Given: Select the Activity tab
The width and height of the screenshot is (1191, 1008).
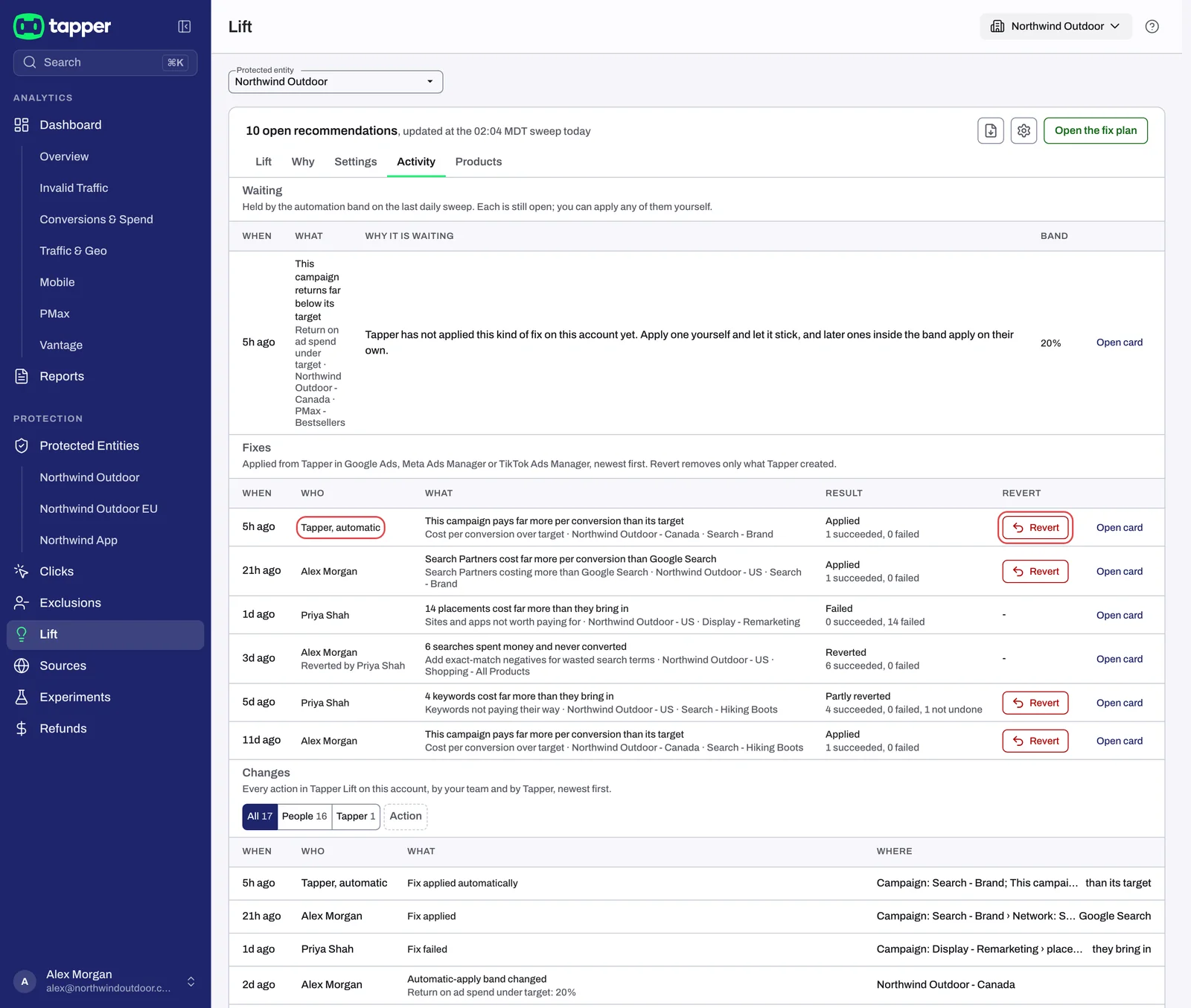Looking at the screenshot, I should [416, 162].
